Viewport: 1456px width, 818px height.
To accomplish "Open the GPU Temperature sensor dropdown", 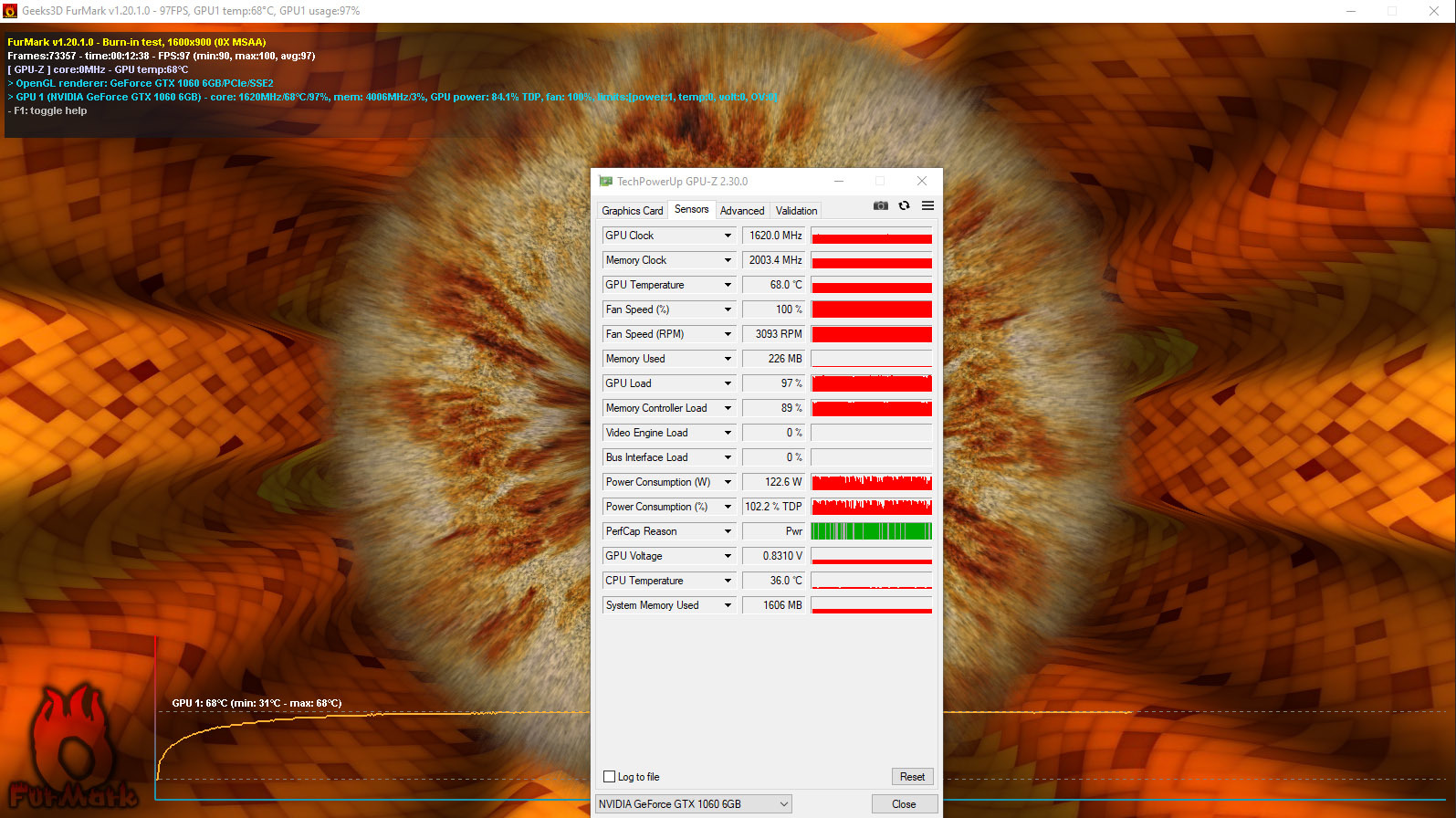I will [x=728, y=285].
